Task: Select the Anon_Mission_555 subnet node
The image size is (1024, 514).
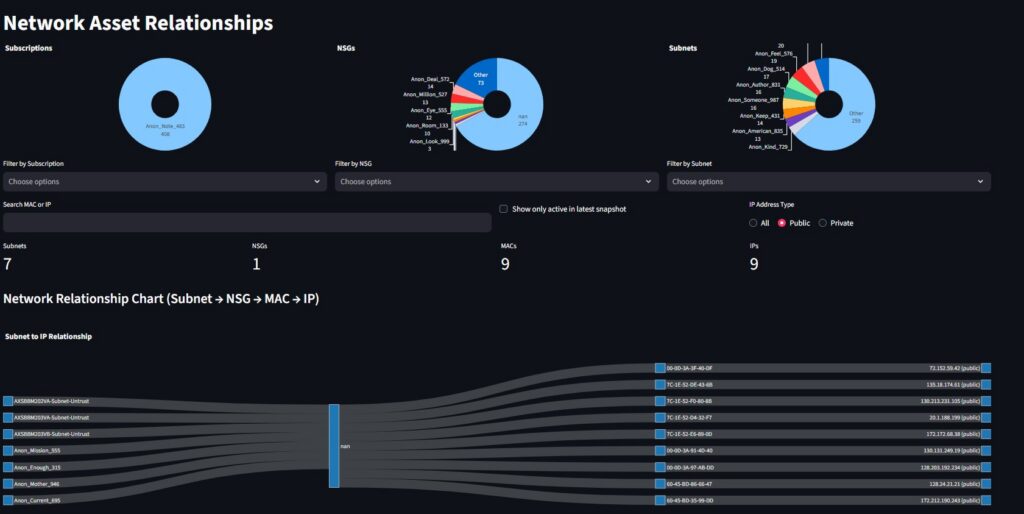Action: (8, 450)
